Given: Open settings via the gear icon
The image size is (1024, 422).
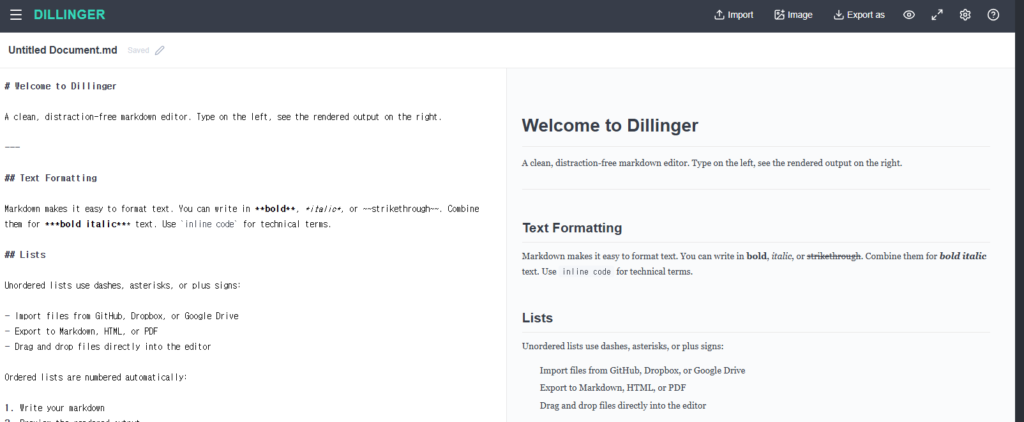Looking at the screenshot, I should [x=965, y=15].
